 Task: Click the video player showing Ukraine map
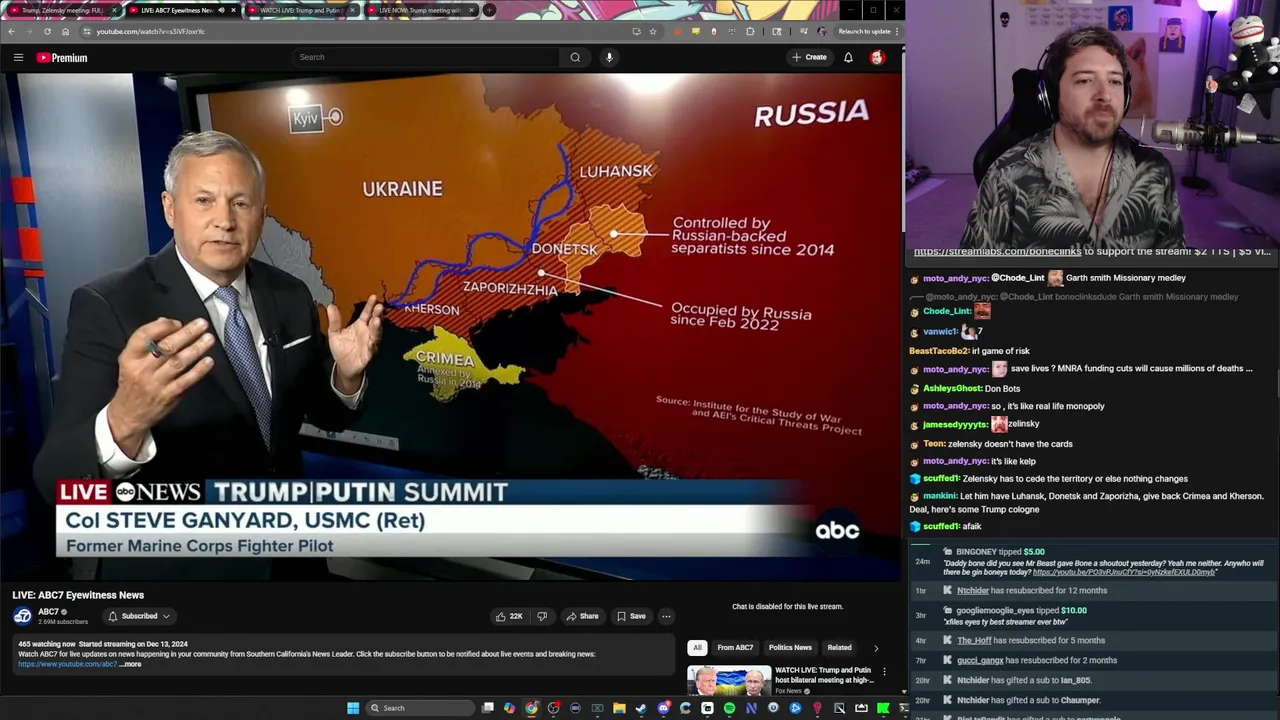451,326
